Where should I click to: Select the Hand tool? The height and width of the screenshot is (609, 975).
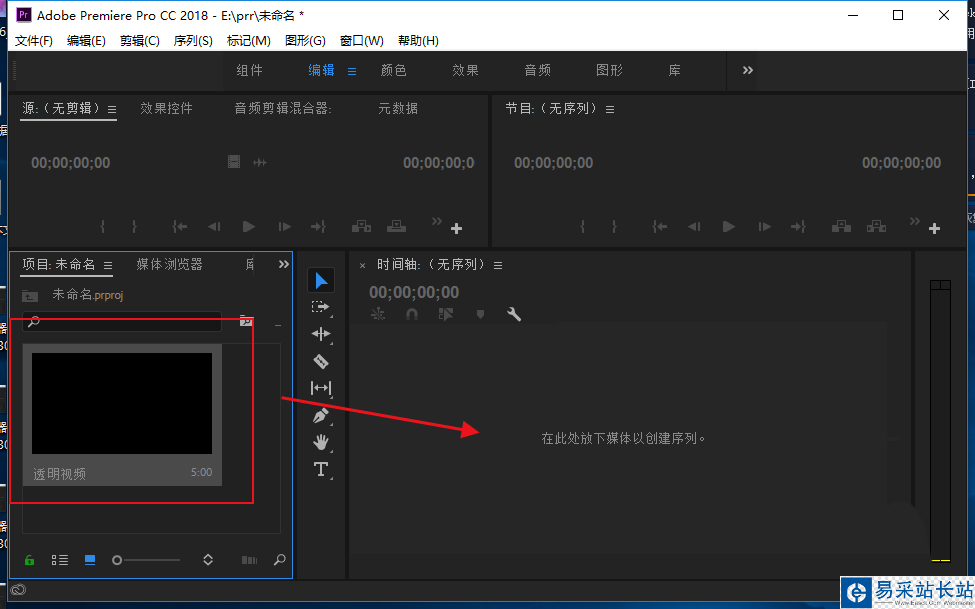coord(321,442)
